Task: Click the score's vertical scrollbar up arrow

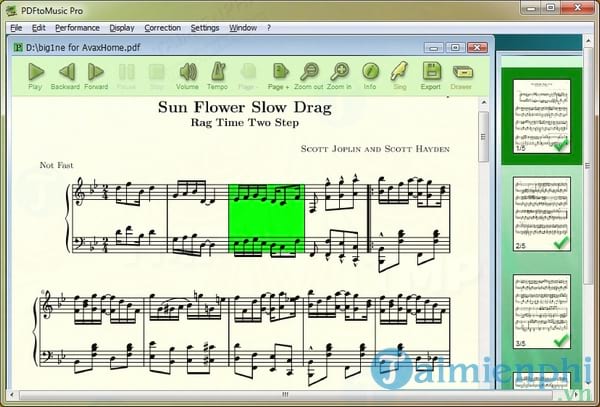Action: point(484,103)
